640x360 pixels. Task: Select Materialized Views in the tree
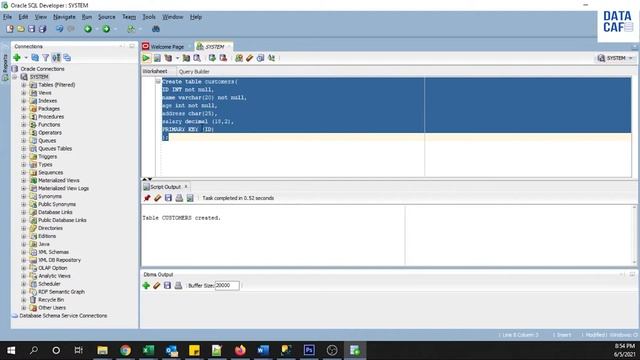59,180
